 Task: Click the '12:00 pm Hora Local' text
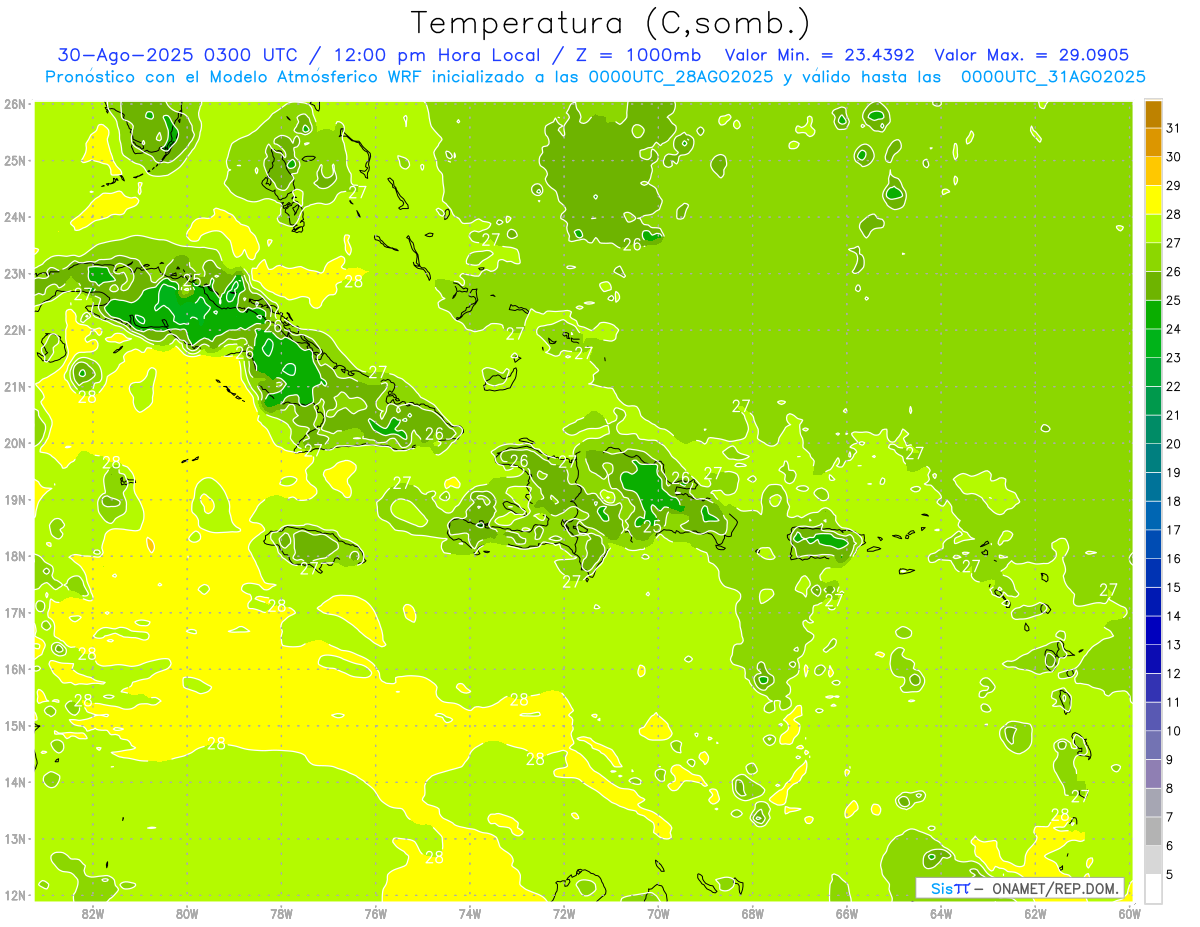[x=439, y=55]
